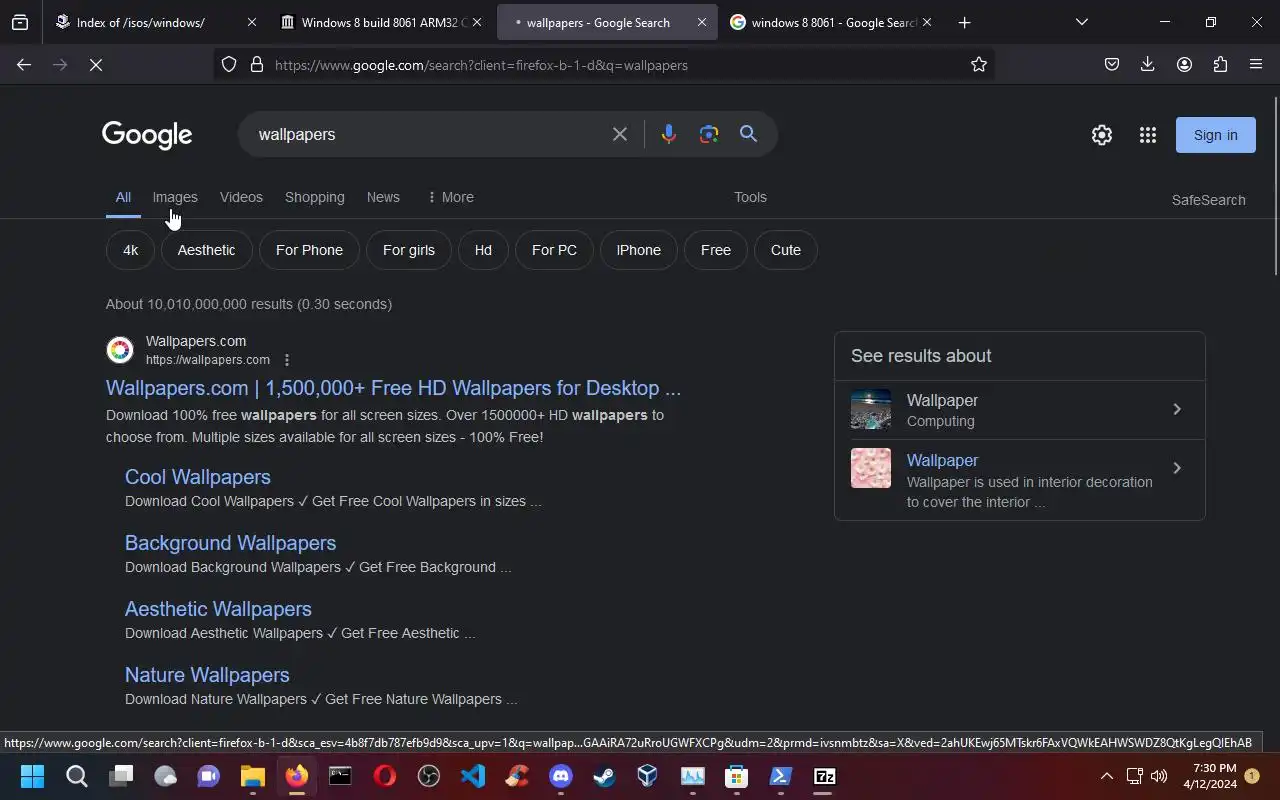
Task: Open the News results tab
Action: pyautogui.click(x=383, y=197)
